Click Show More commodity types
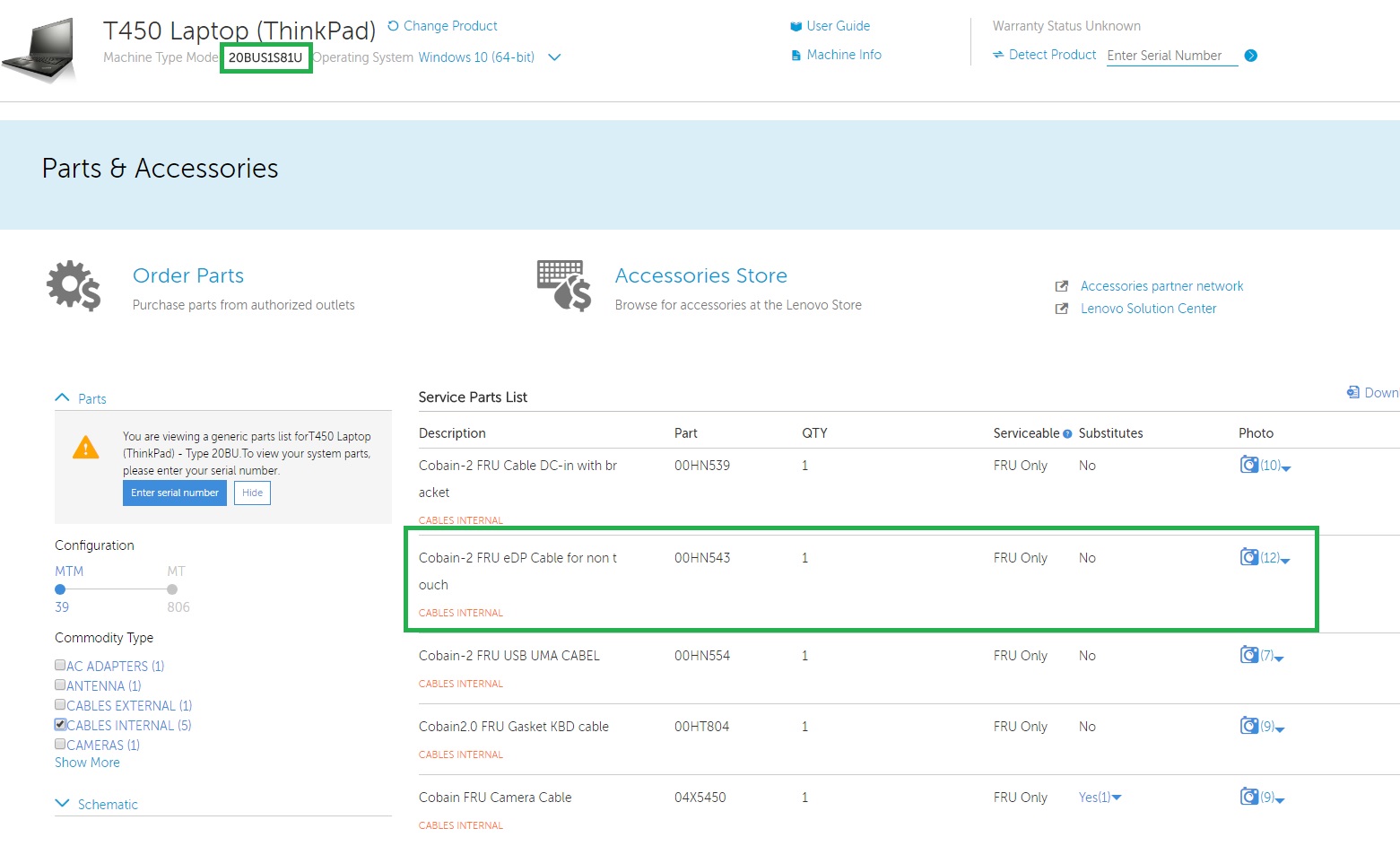The height and width of the screenshot is (846, 1400). click(87, 763)
